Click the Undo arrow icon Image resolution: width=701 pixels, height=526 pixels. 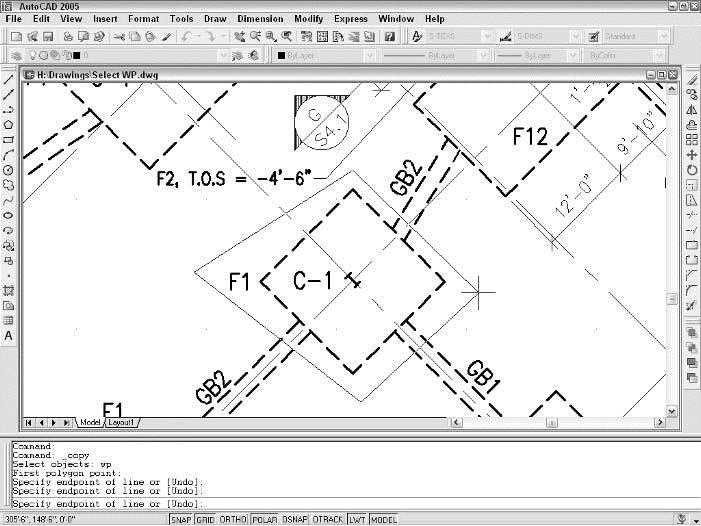point(187,37)
